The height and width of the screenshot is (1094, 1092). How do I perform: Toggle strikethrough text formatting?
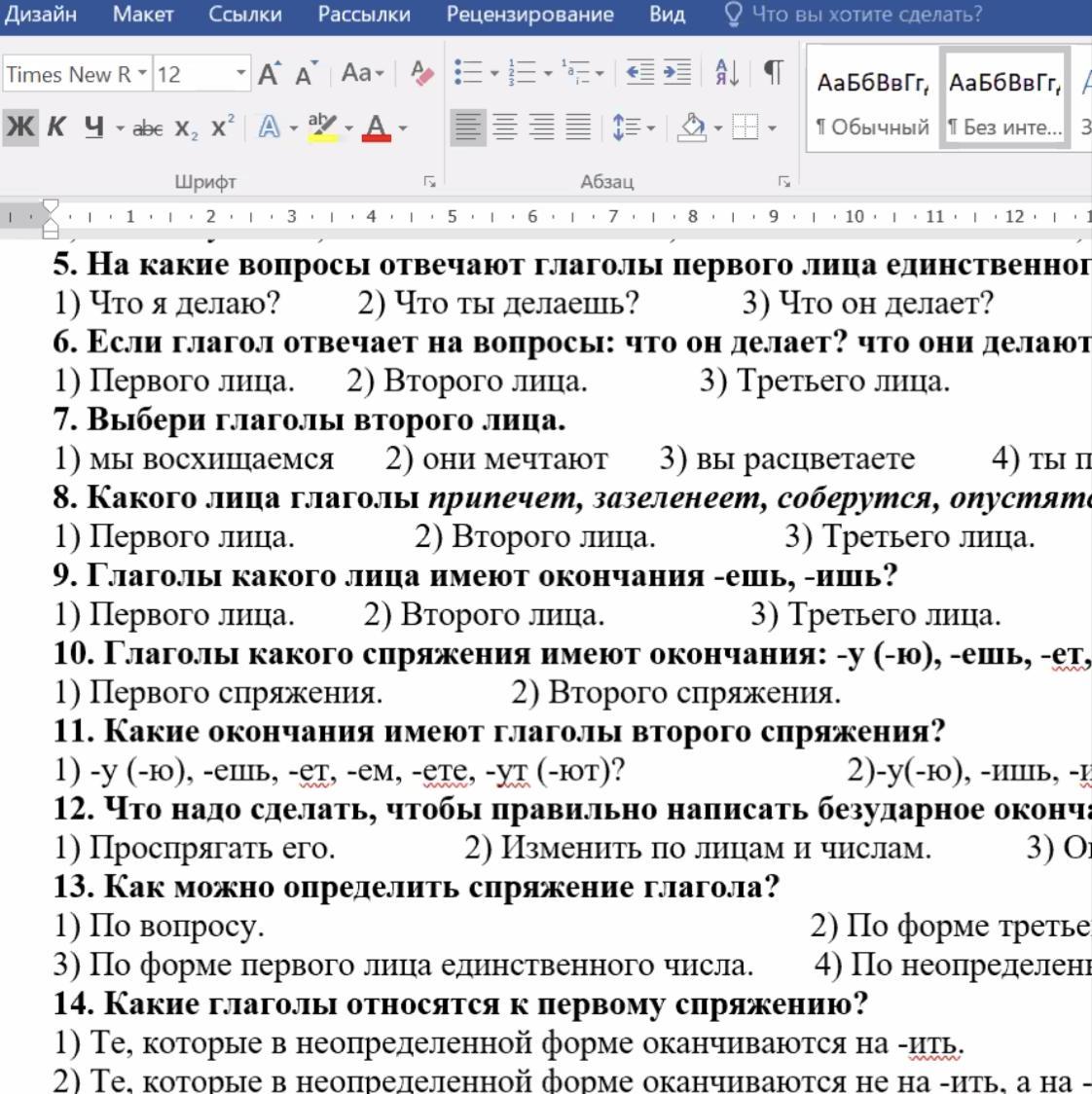[x=147, y=128]
